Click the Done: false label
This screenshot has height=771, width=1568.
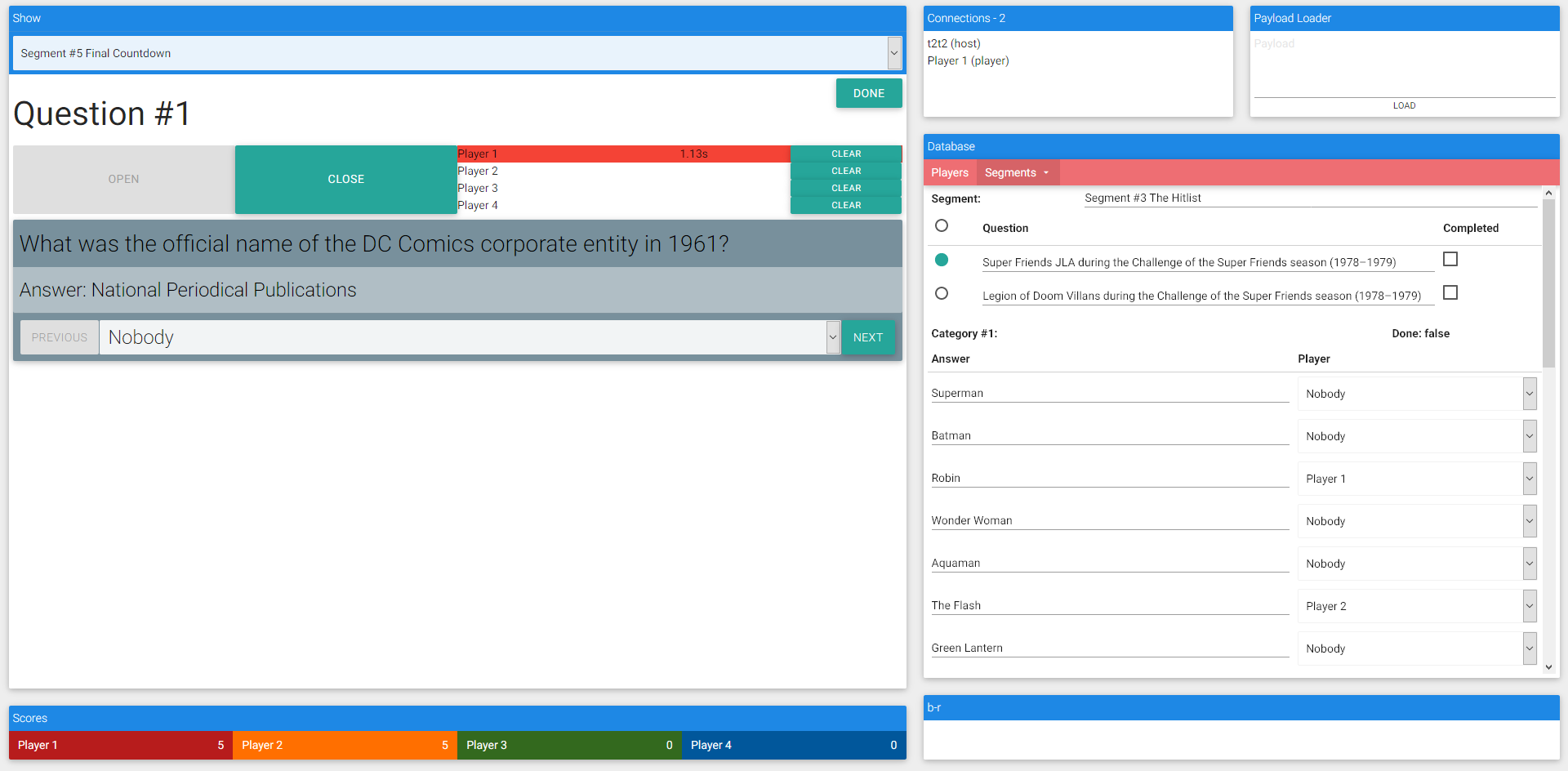coord(1421,333)
